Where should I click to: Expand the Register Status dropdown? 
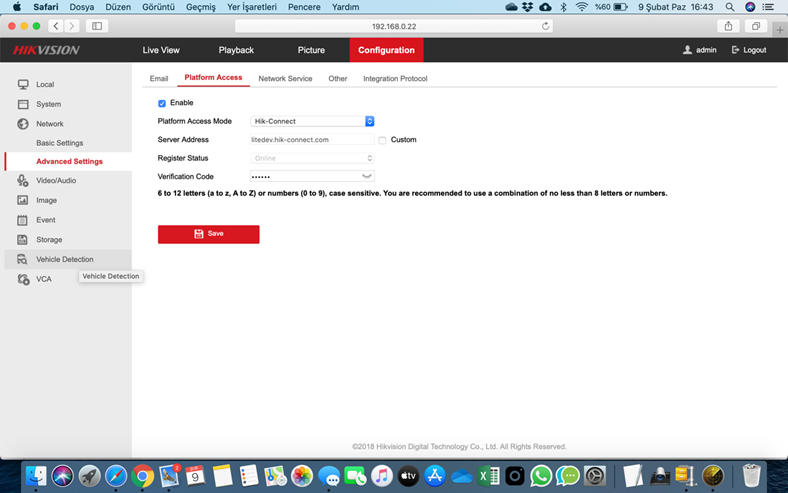pos(312,158)
